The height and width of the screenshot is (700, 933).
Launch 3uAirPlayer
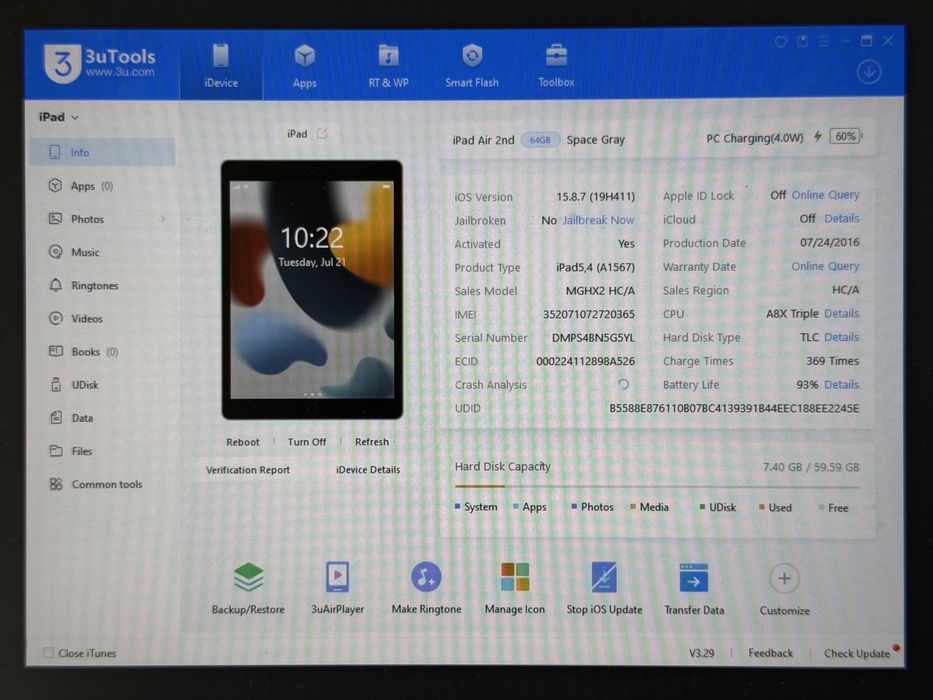[x=337, y=588]
